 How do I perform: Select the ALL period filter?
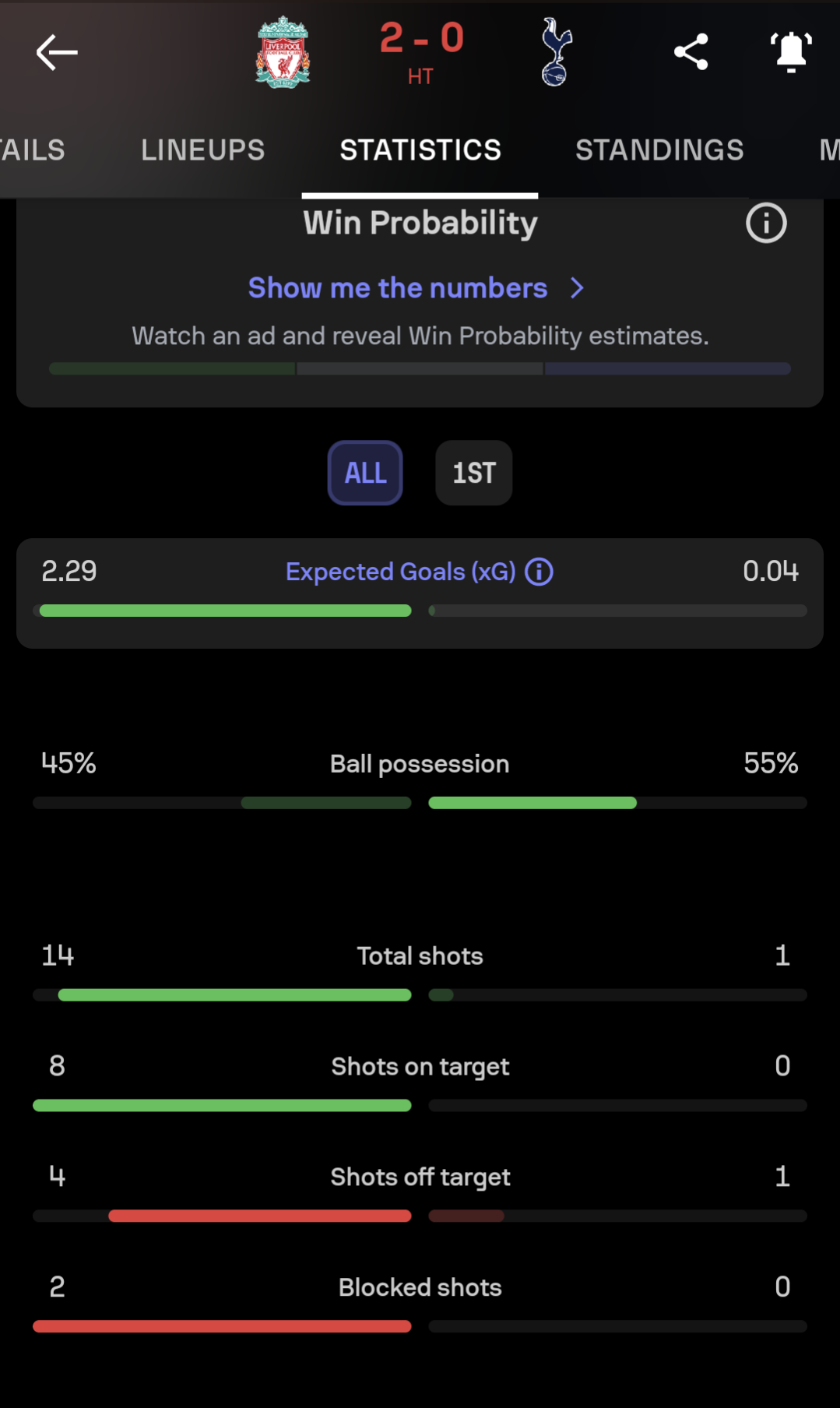pos(365,473)
